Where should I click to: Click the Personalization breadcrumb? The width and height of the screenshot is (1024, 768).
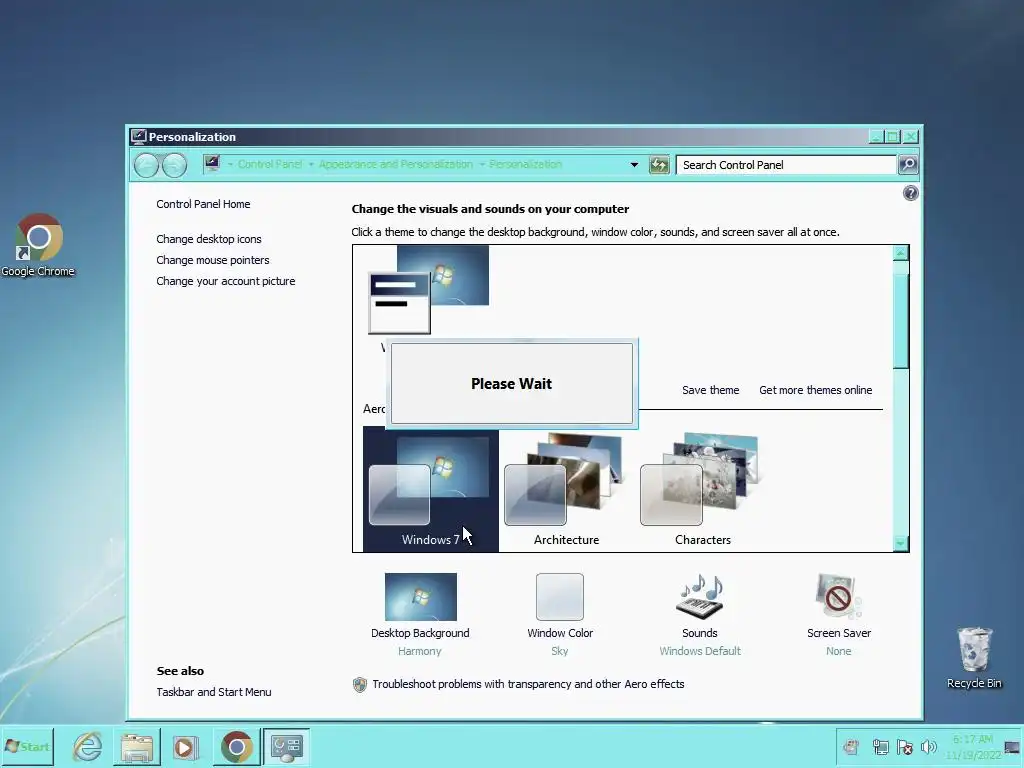(525, 164)
